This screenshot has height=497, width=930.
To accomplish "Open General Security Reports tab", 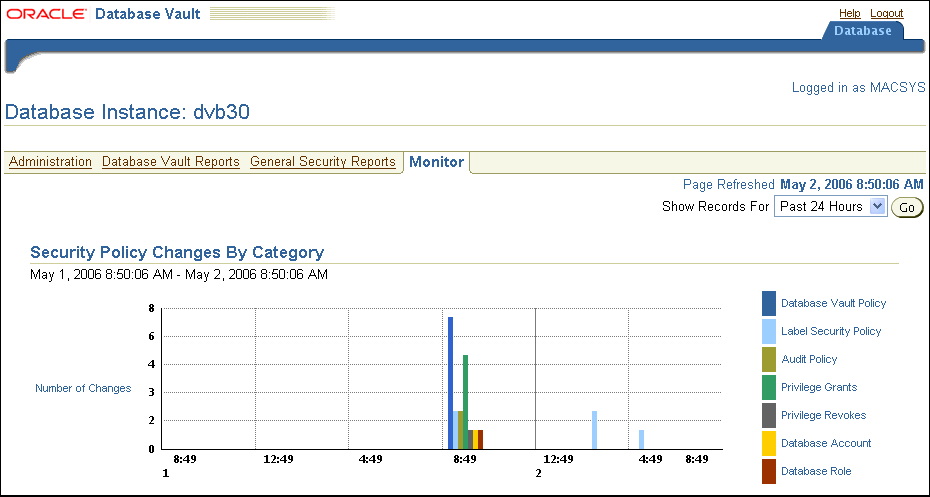I will tap(323, 162).
